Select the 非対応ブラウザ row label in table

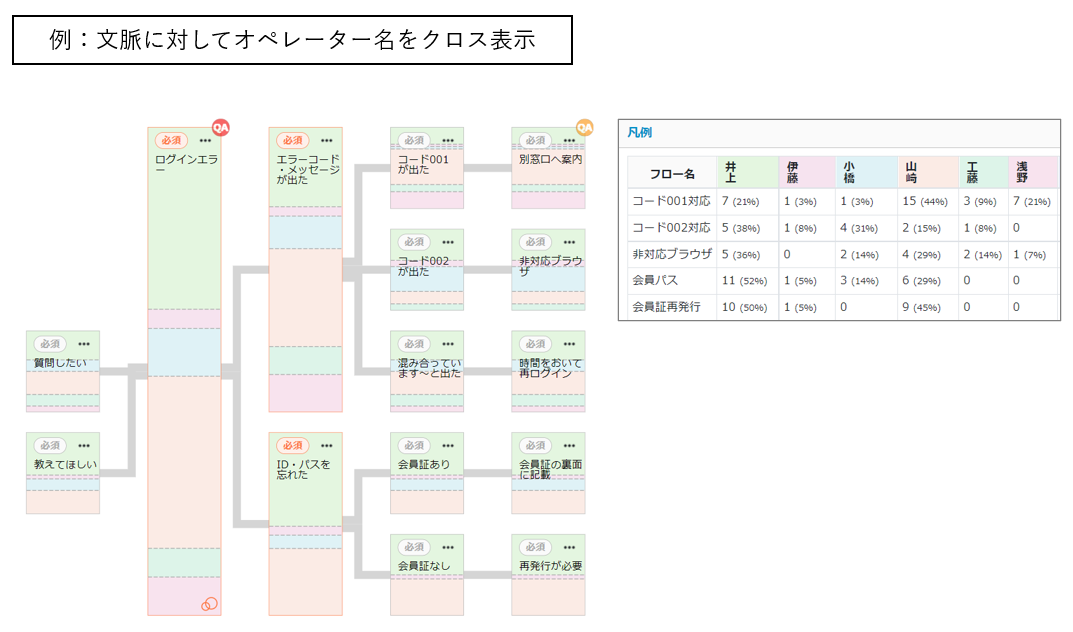pos(672,254)
